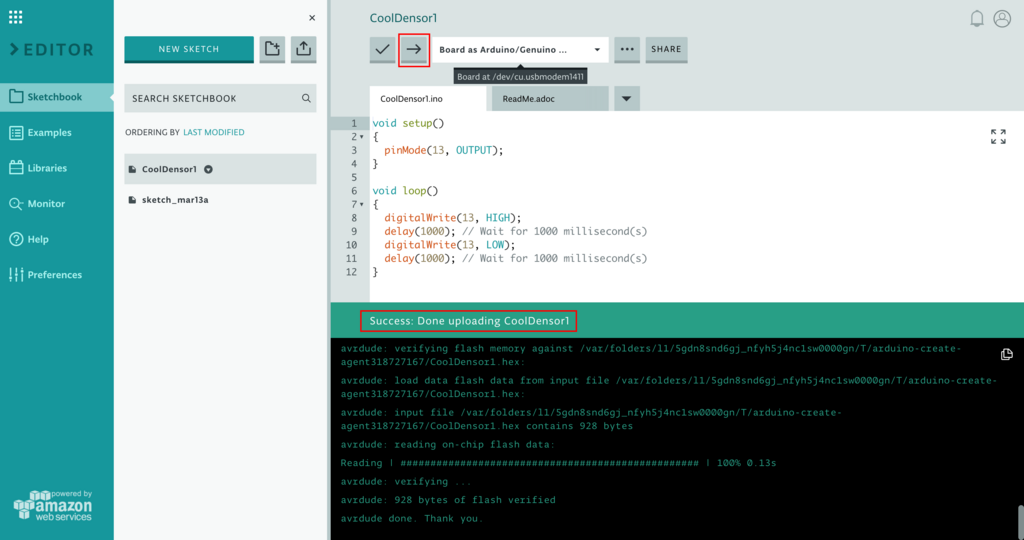1024x540 pixels.
Task: Click the Examples list icon
Action: click(x=16, y=133)
